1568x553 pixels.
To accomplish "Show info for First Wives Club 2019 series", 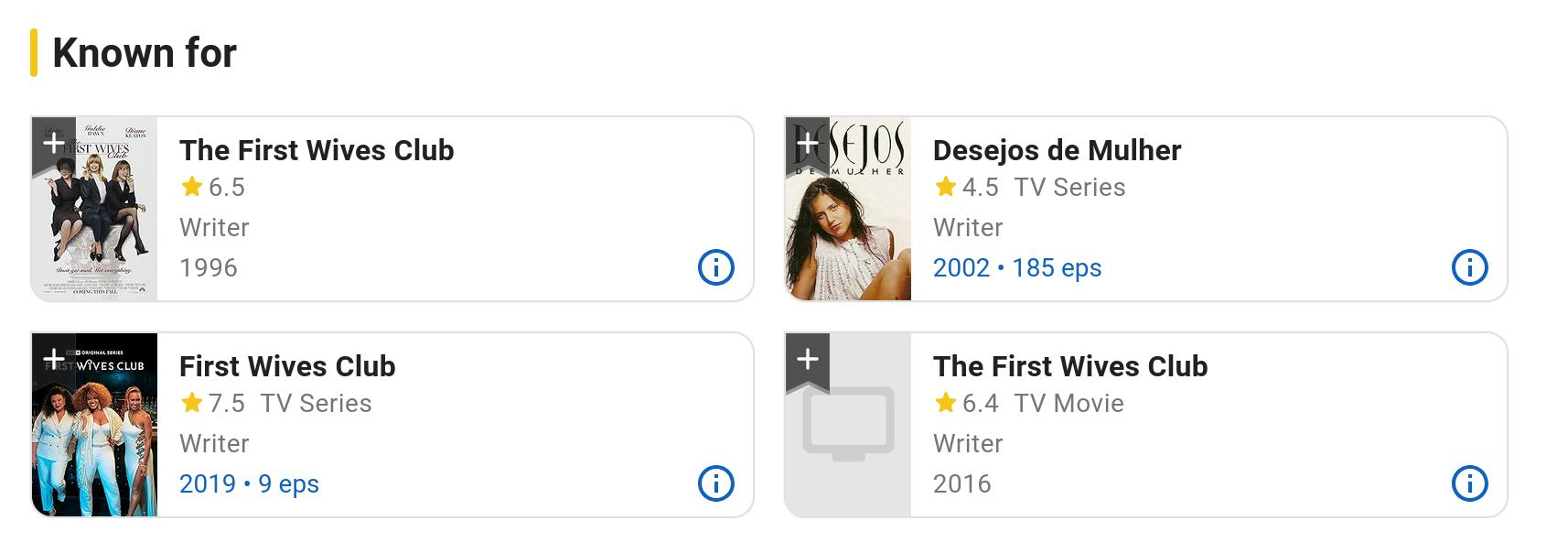I will [x=715, y=483].
